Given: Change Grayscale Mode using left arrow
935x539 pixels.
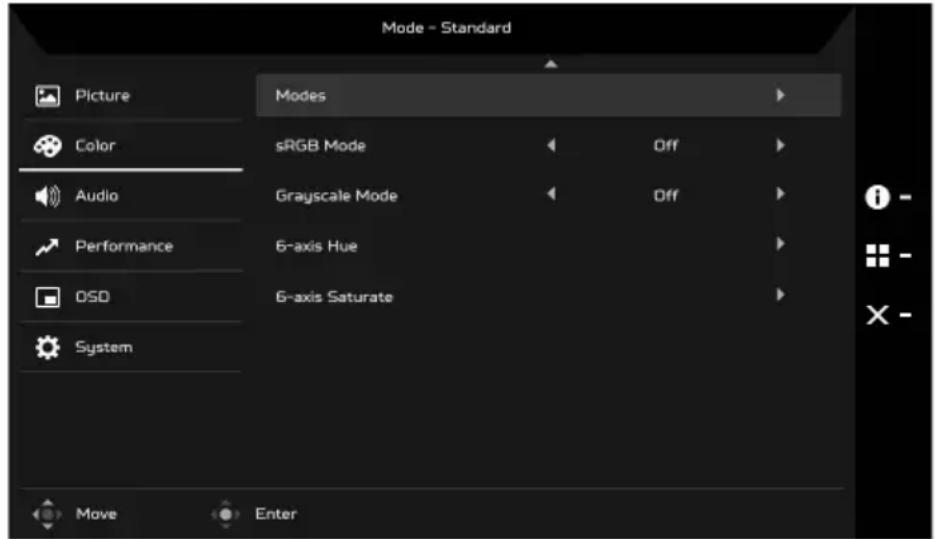Looking at the screenshot, I should (551, 194).
